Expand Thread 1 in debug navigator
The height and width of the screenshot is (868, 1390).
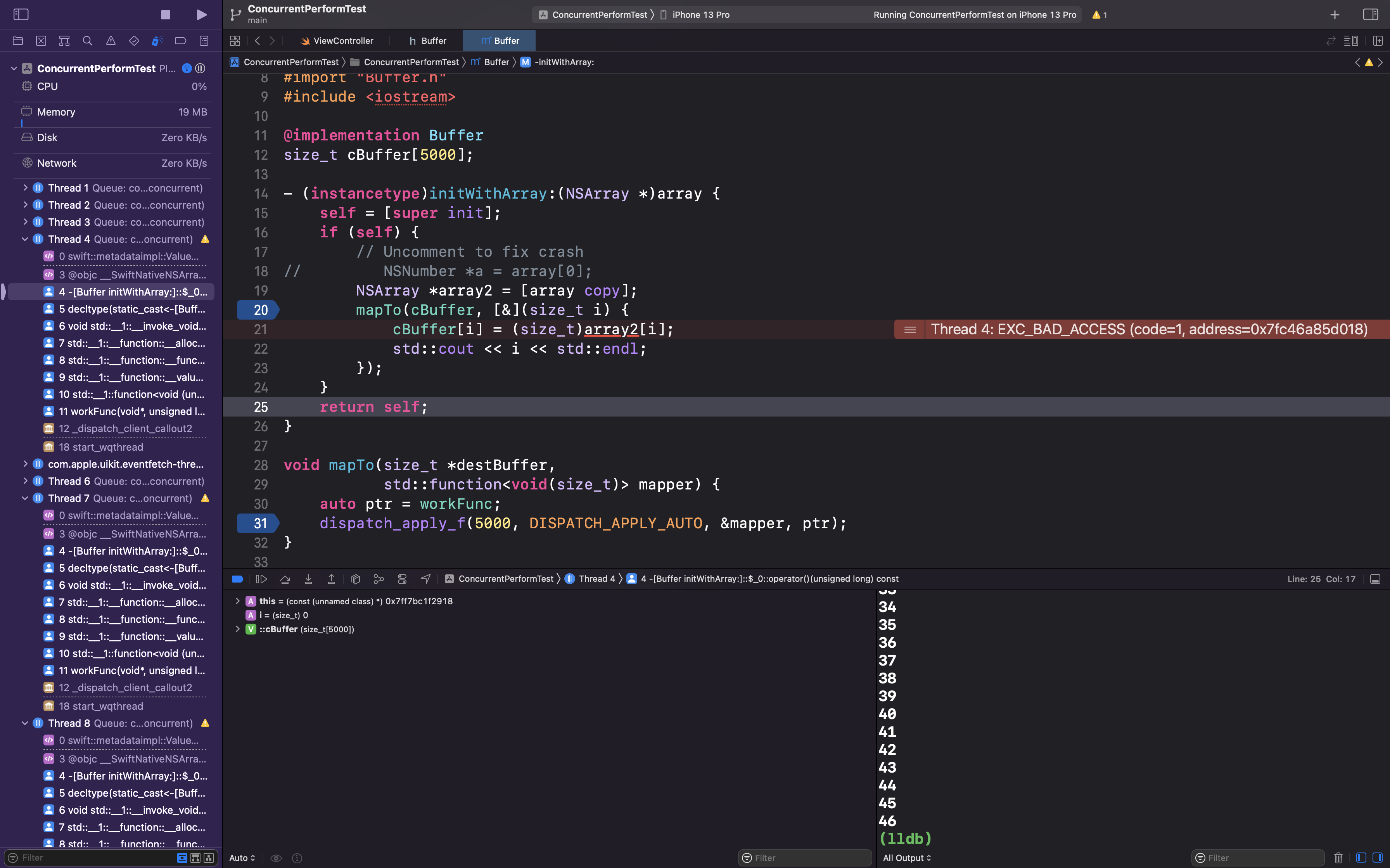[x=25, y=188]
